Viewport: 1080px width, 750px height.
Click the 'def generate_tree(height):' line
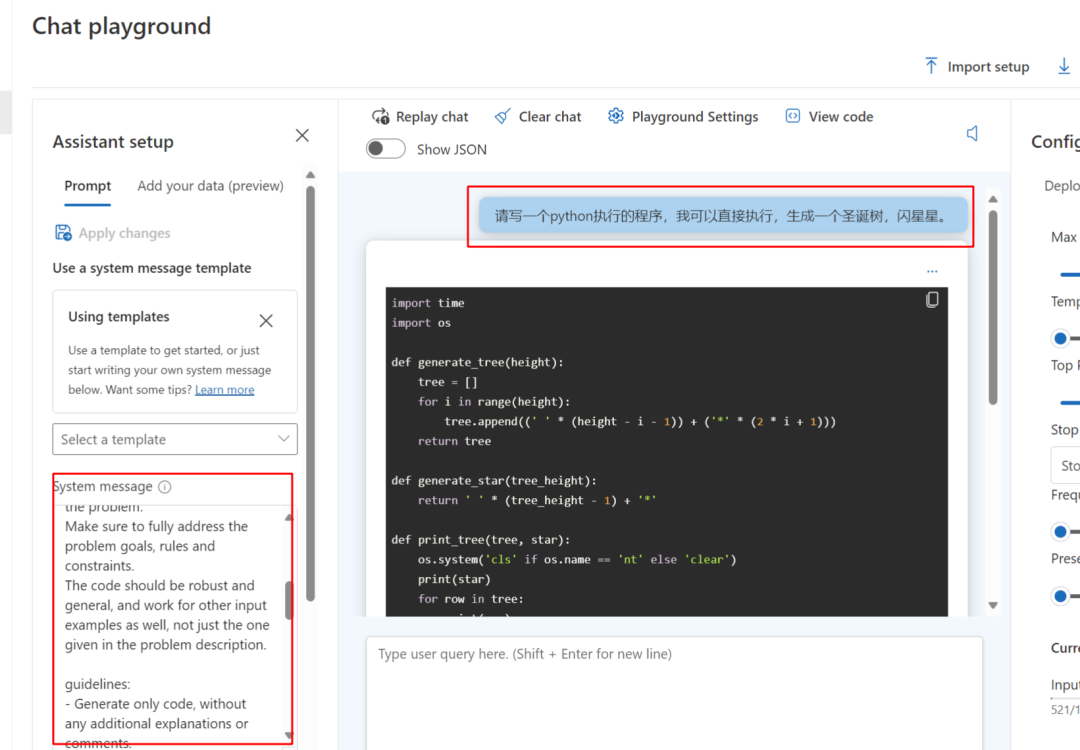(x=477, y=362)
